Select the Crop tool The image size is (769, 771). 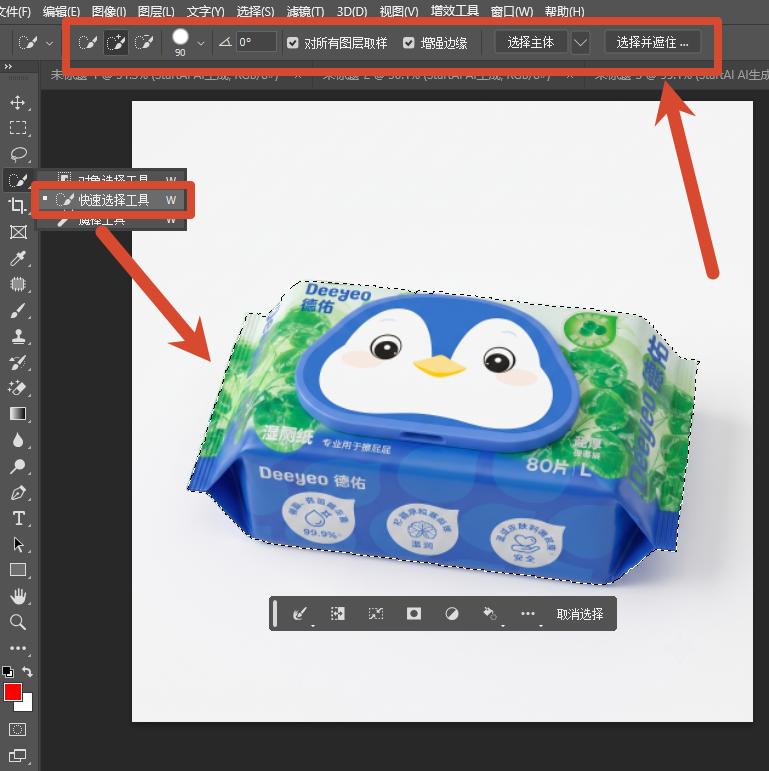18,206
